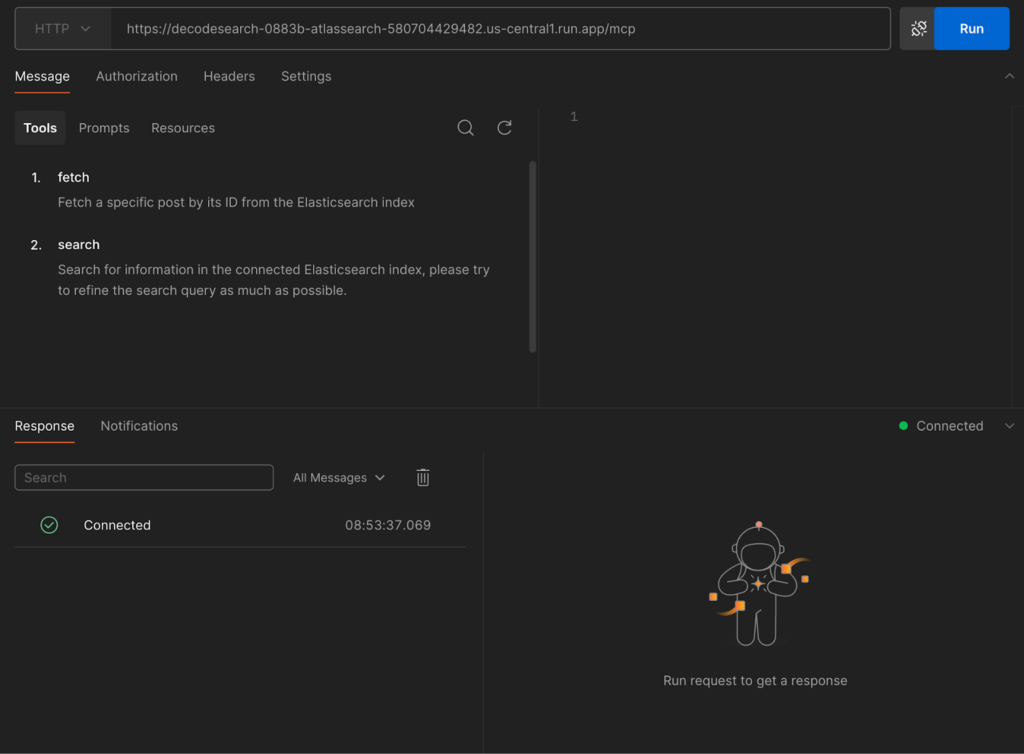Select the fetch tool from list
The height and width of the screenshot is (754, 1024).
74,177
